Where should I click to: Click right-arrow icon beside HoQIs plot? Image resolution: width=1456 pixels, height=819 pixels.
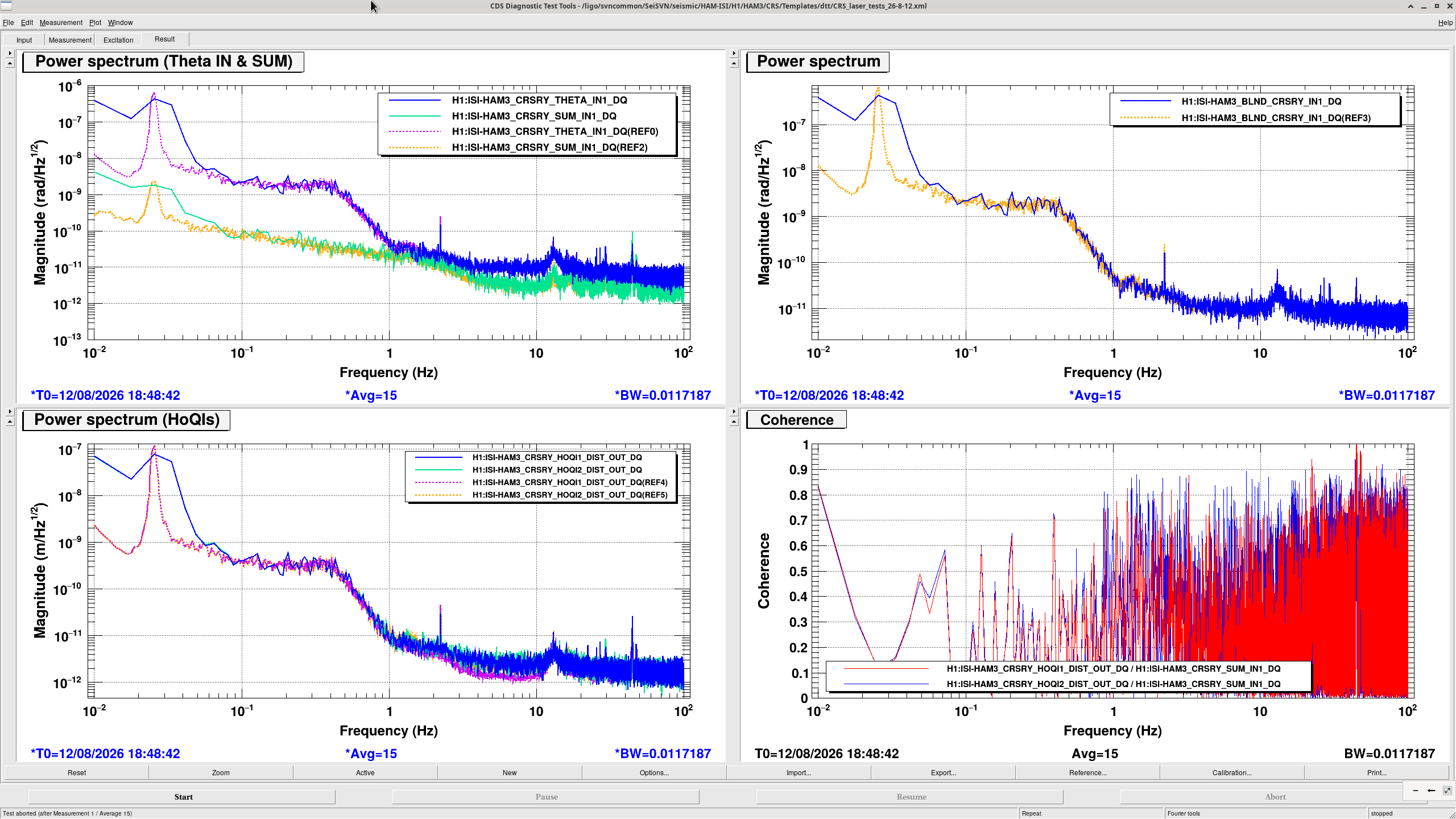(10, 411)
